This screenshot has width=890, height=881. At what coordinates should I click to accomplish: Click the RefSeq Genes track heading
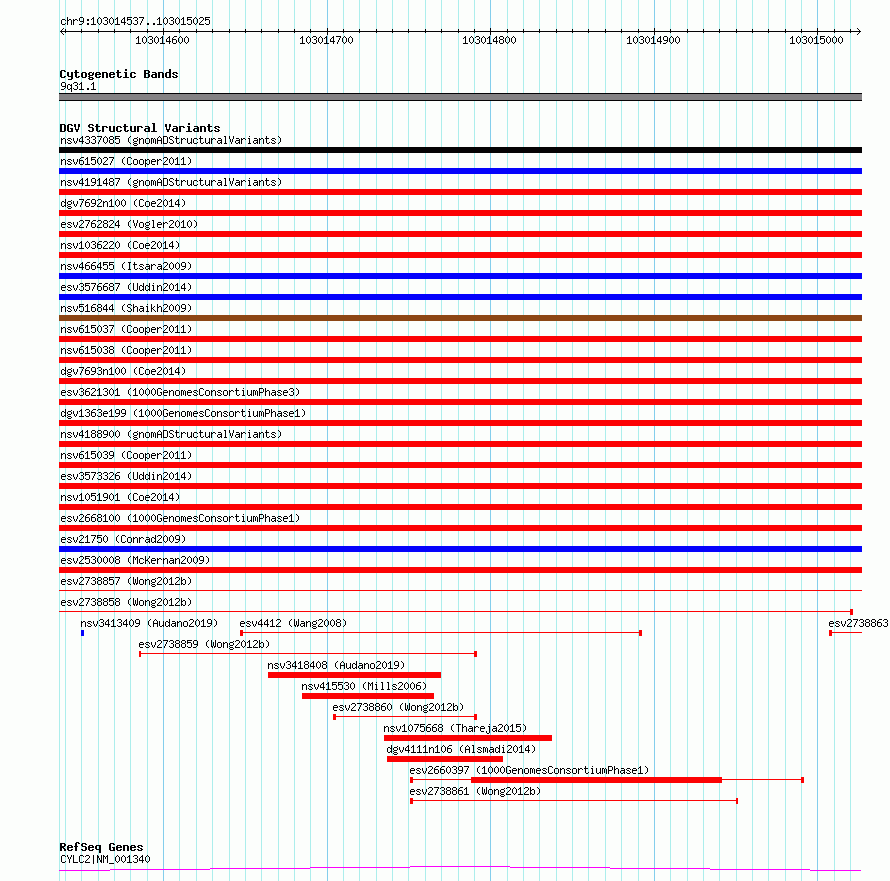(x=101, y=847)
